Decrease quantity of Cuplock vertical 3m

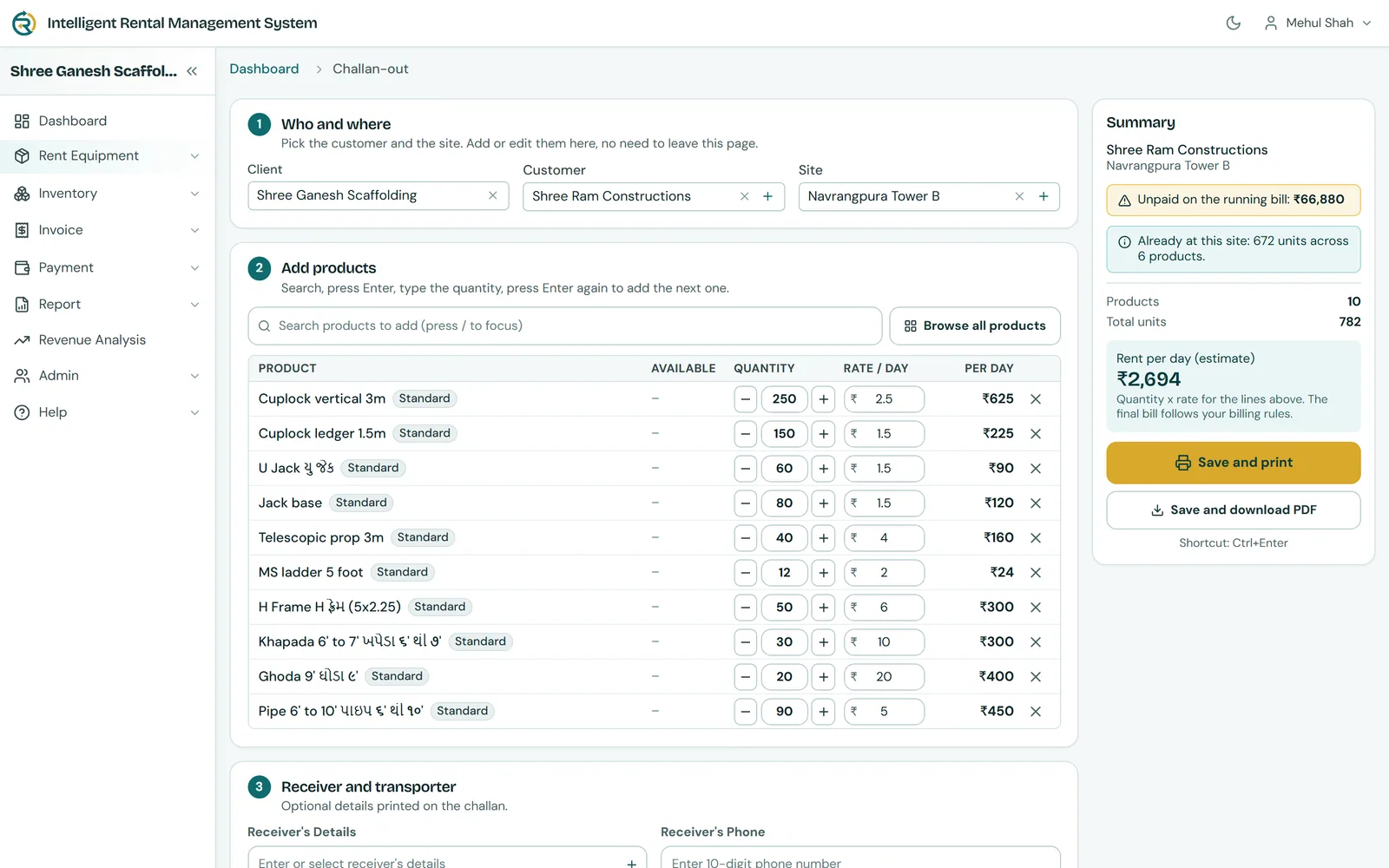click(x=745, y=399)
